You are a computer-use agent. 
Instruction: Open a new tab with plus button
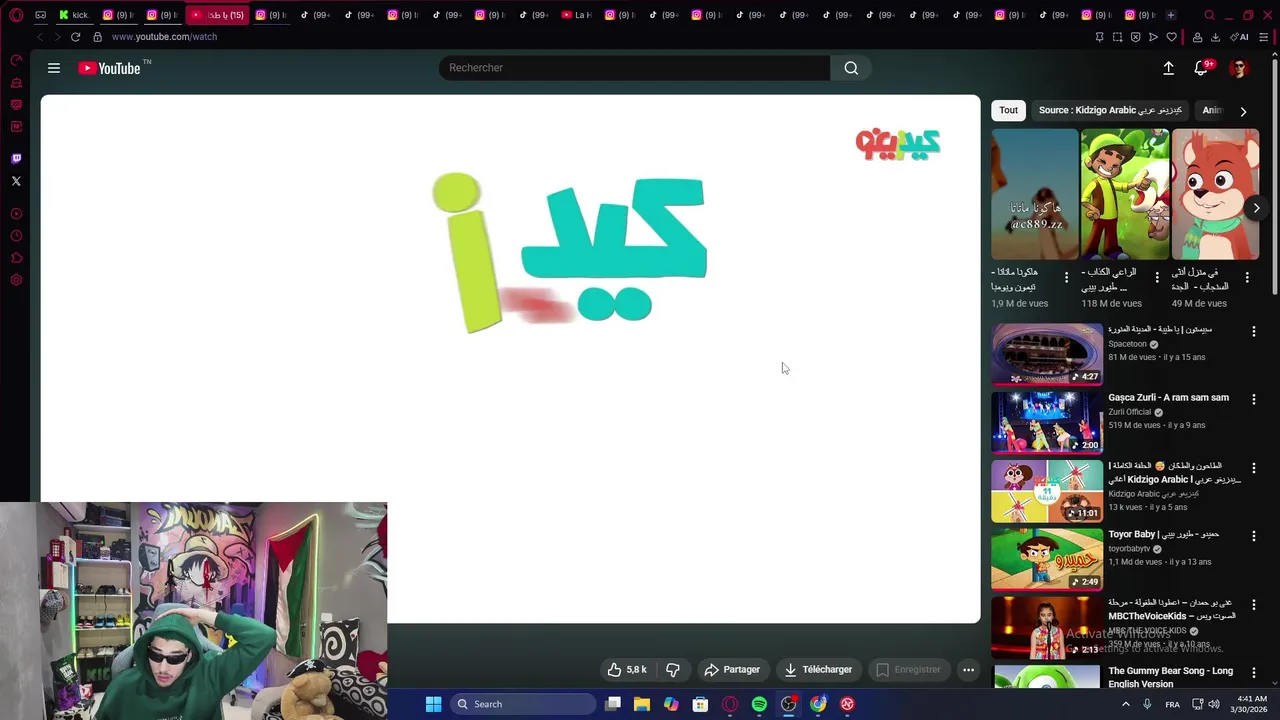tap(1171, 15)
